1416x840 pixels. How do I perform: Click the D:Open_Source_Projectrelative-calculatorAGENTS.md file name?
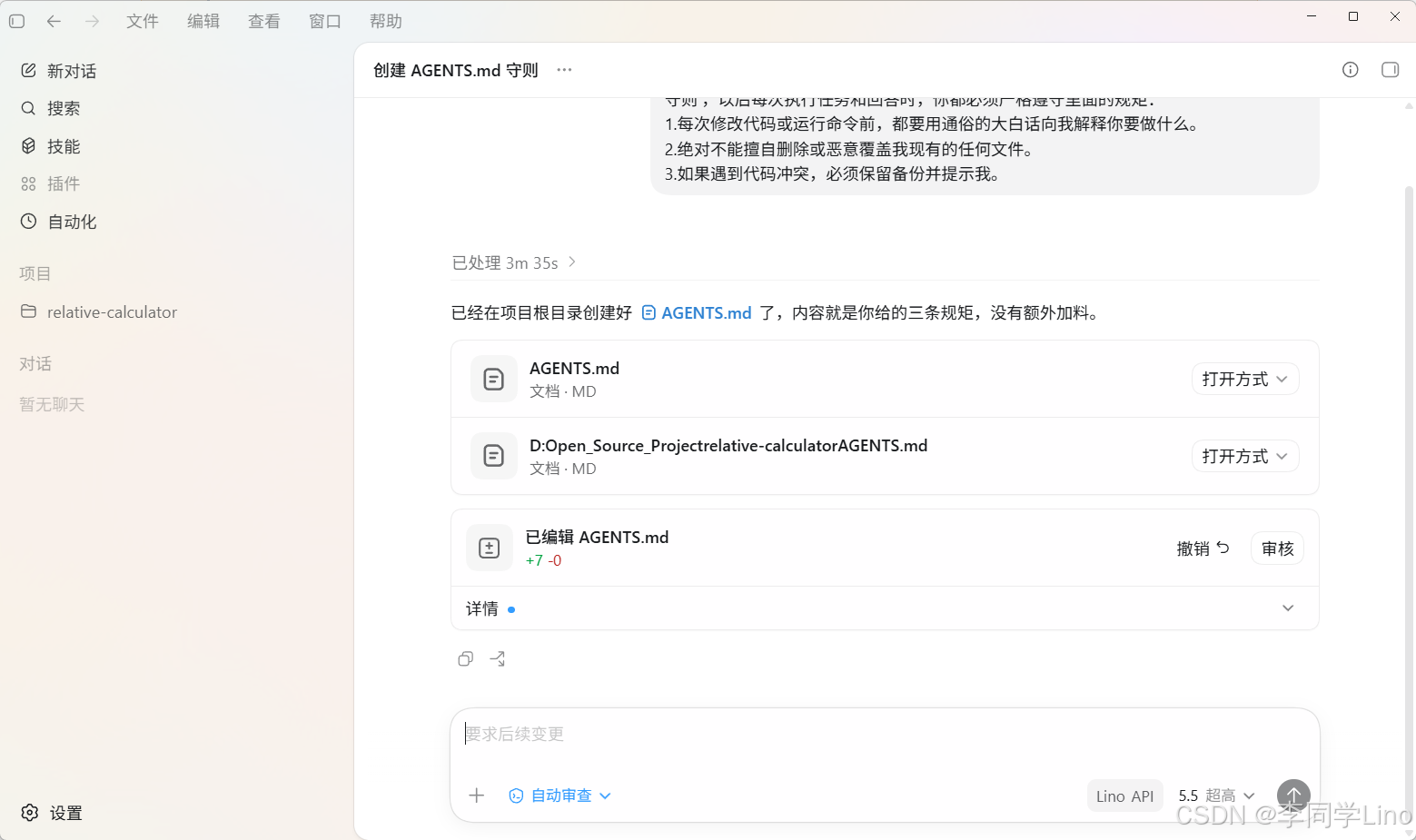[x=728, y=445]
